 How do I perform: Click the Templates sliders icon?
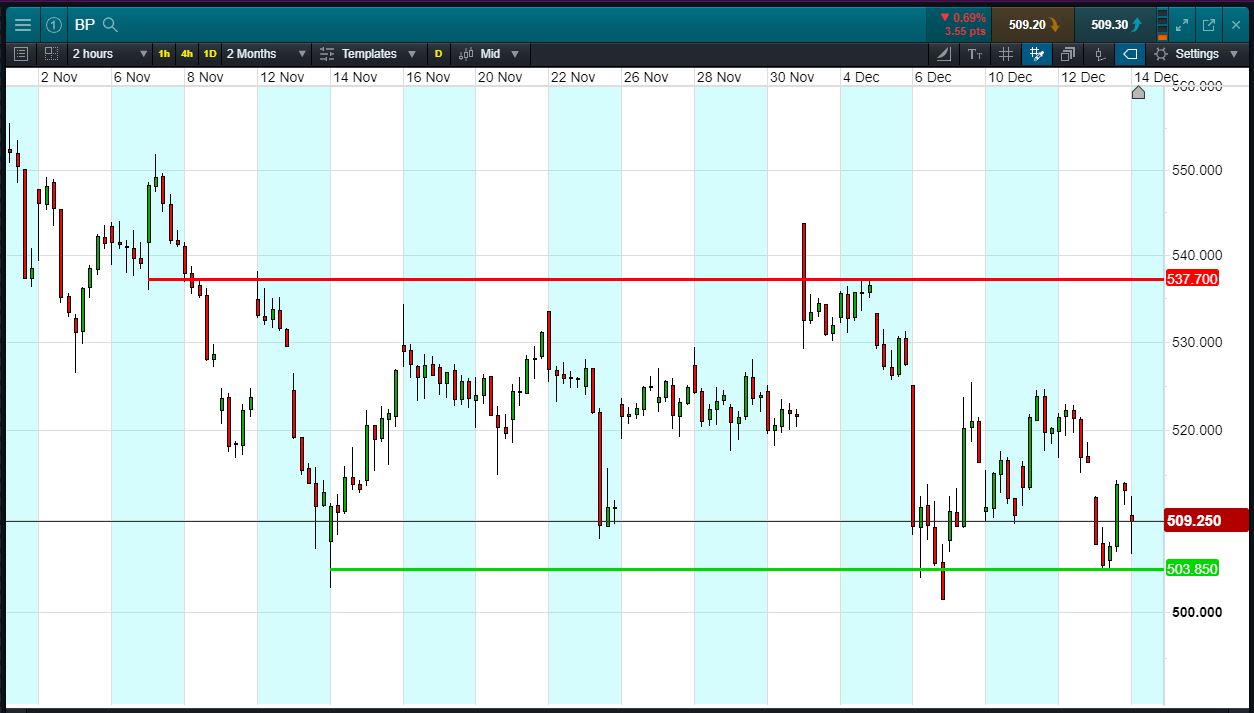(327, 54)
